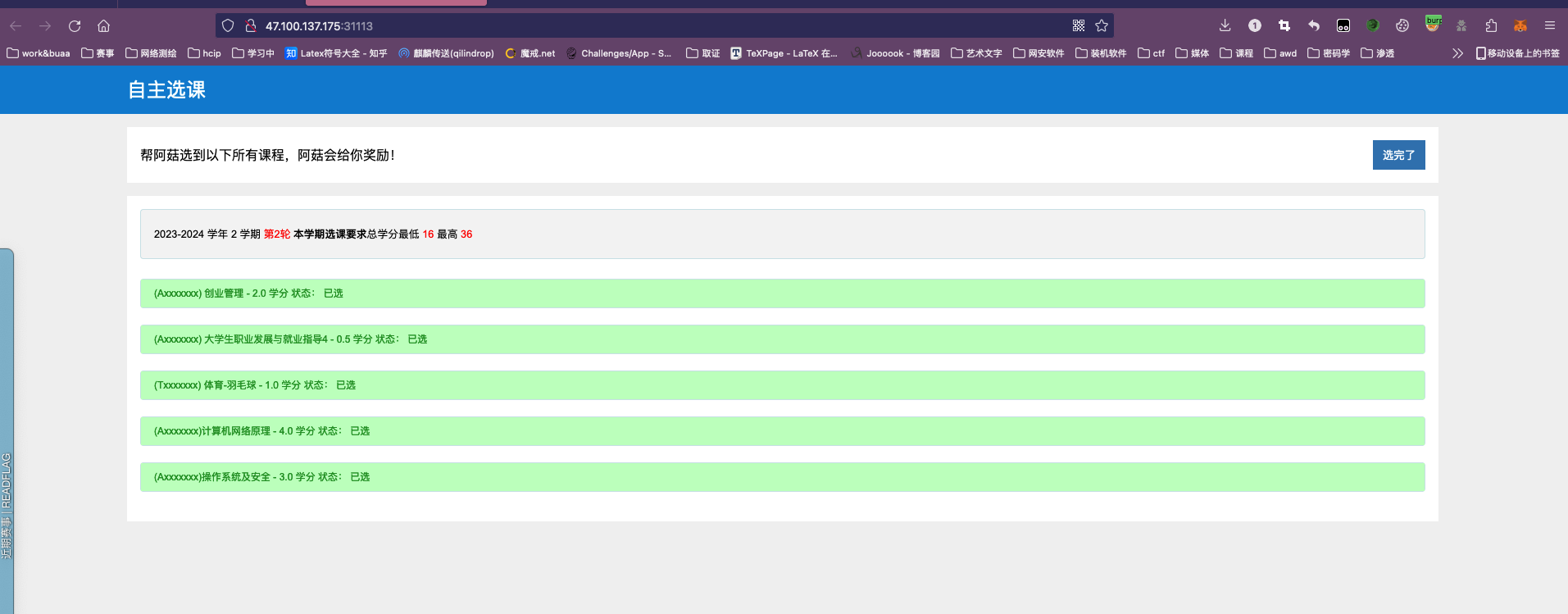1568x614 pixels.
Task: Open the Latex符号大全 - 知乎 bookmark
Action: pyautogui.click(x=336, y=53)
